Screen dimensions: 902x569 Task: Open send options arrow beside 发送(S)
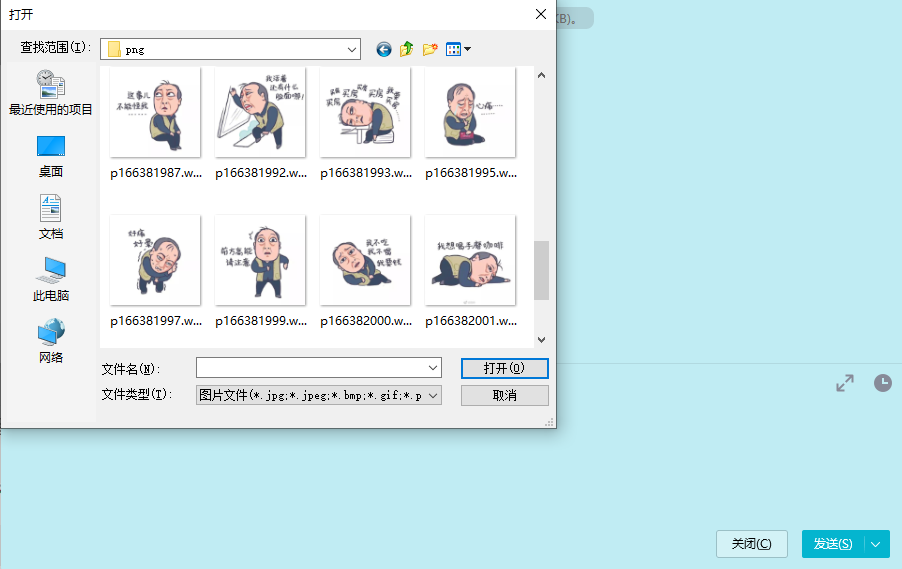(876, 544)
